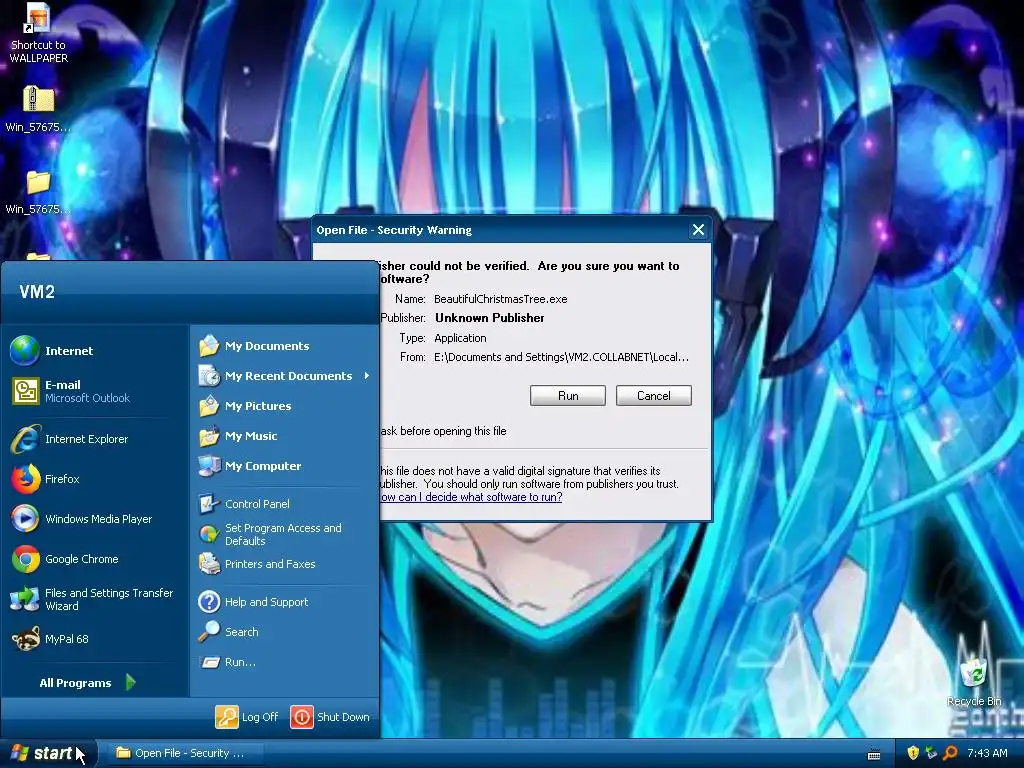Open My Documents folder
Viewport: 1024px width, 768px height.
tap(267, 345)
